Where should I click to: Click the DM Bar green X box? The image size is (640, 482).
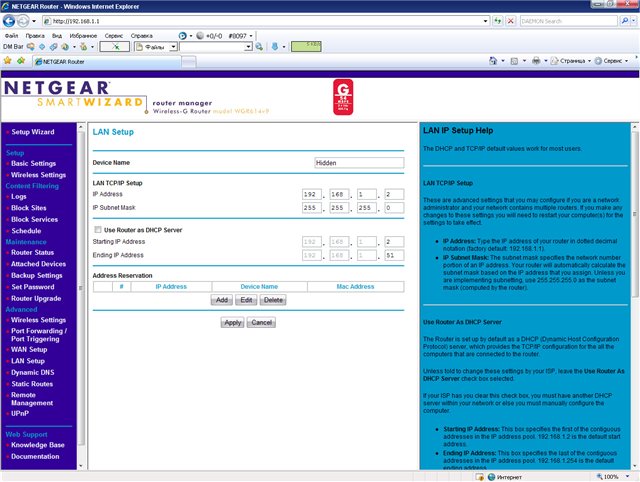click(x=115, y=47)
